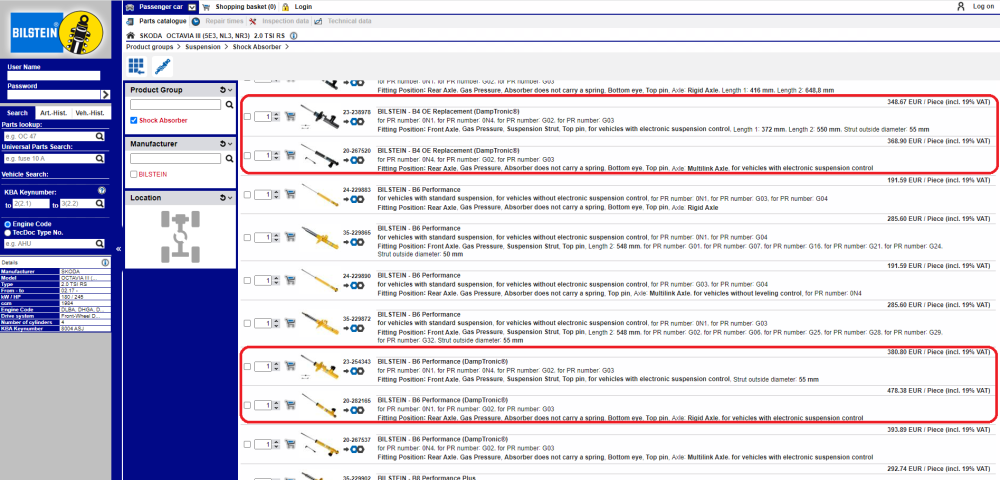Viewport: 1000px width, 480px height.
Task: Click the home icon beside SKODA
Action: click(131, 36)
